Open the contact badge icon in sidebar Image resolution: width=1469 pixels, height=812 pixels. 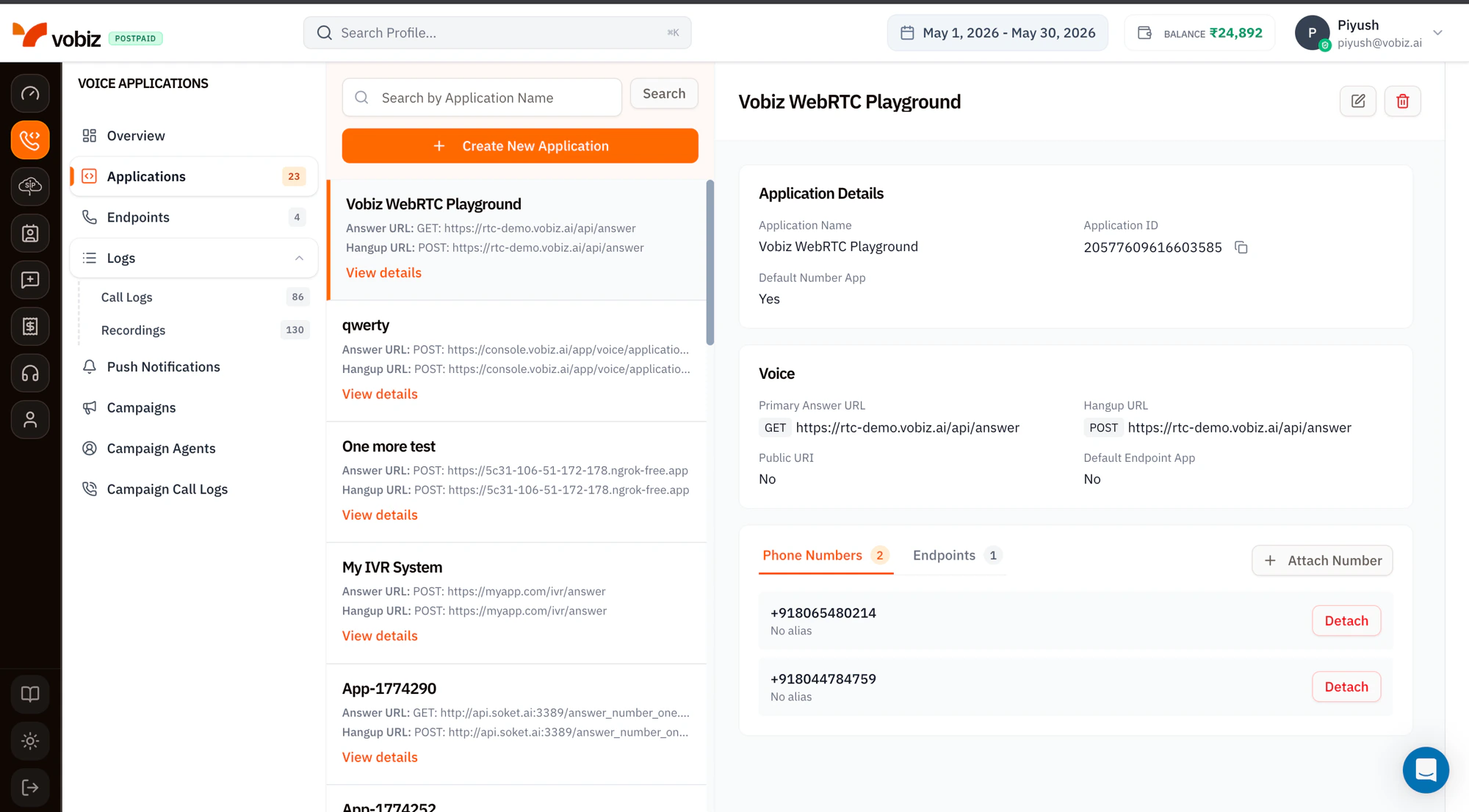[30, 233]
